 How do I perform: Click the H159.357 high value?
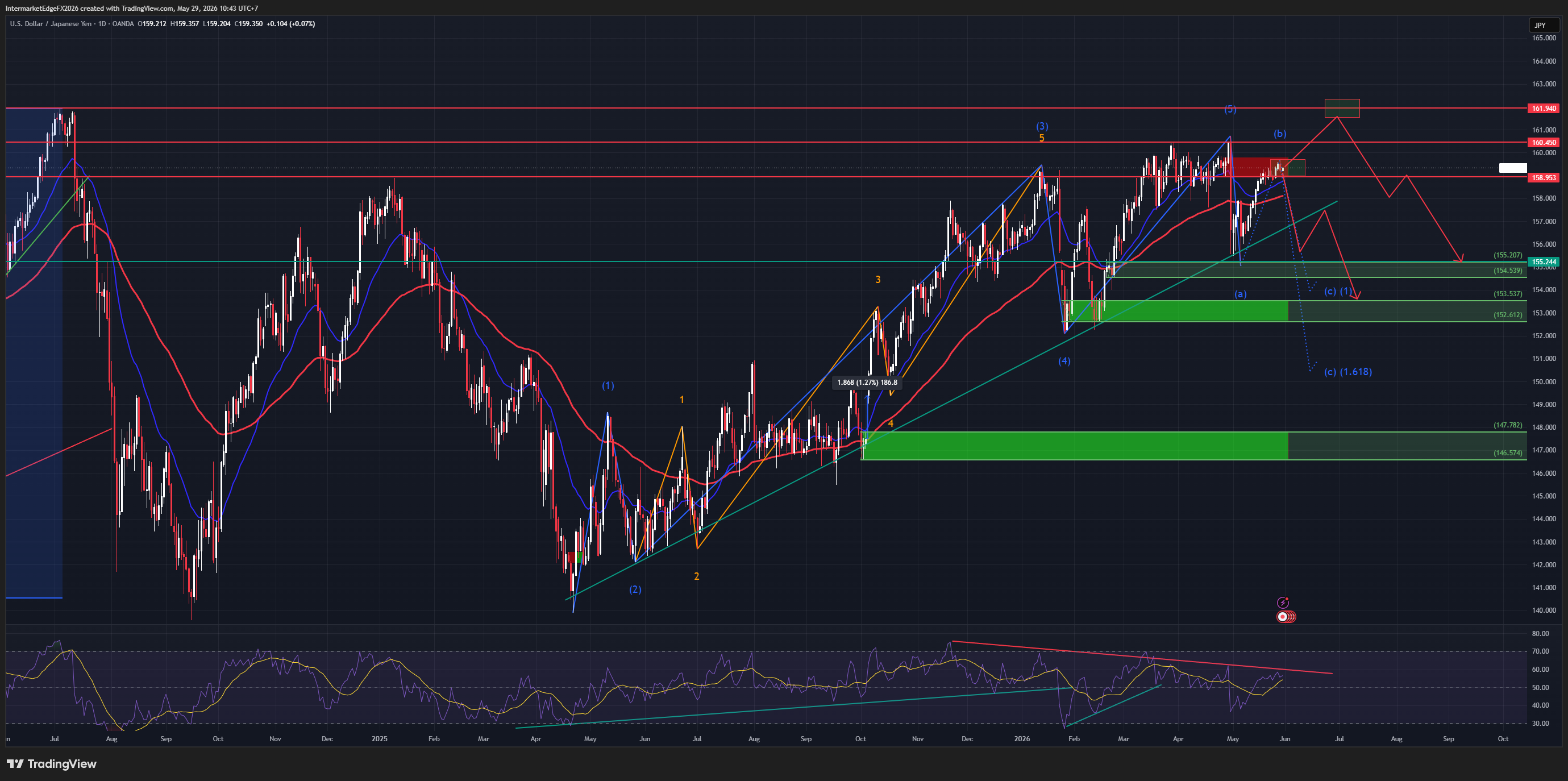coord(185,24)
